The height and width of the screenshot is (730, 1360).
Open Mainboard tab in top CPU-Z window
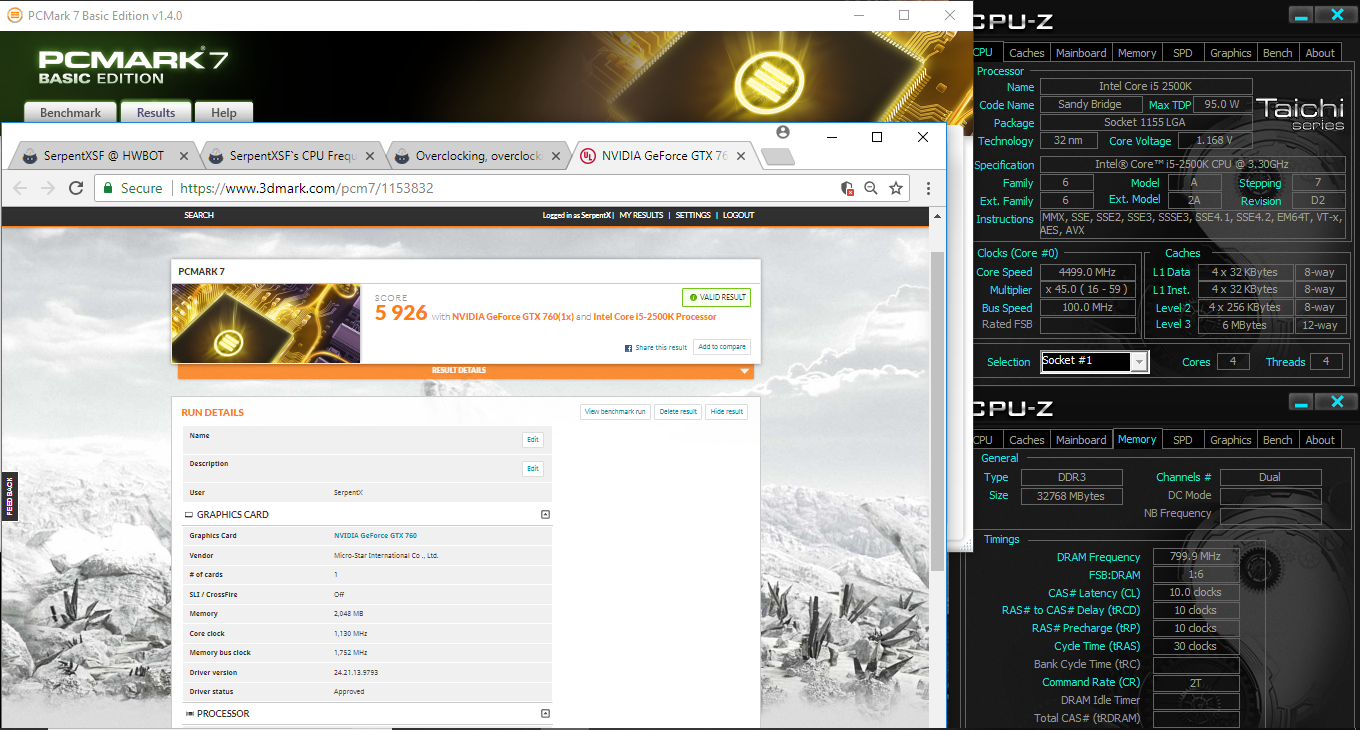point(1081,53)
